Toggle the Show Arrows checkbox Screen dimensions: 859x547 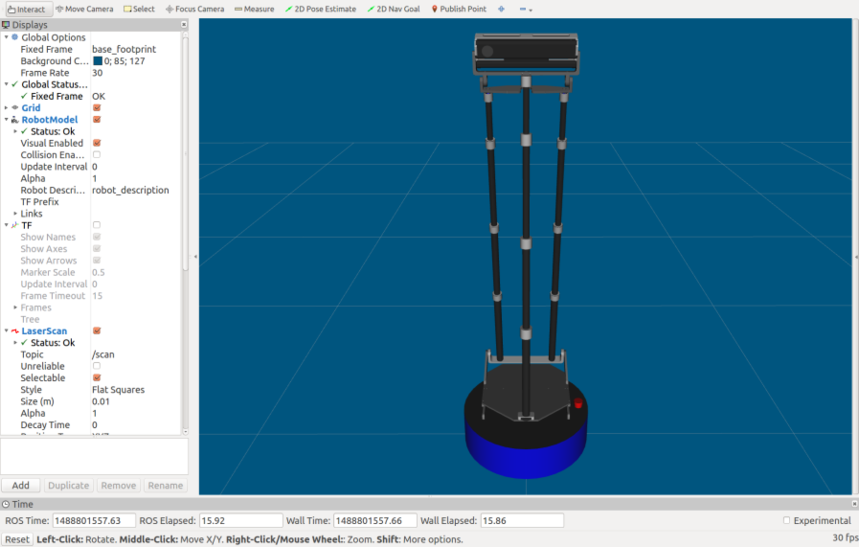97,260
